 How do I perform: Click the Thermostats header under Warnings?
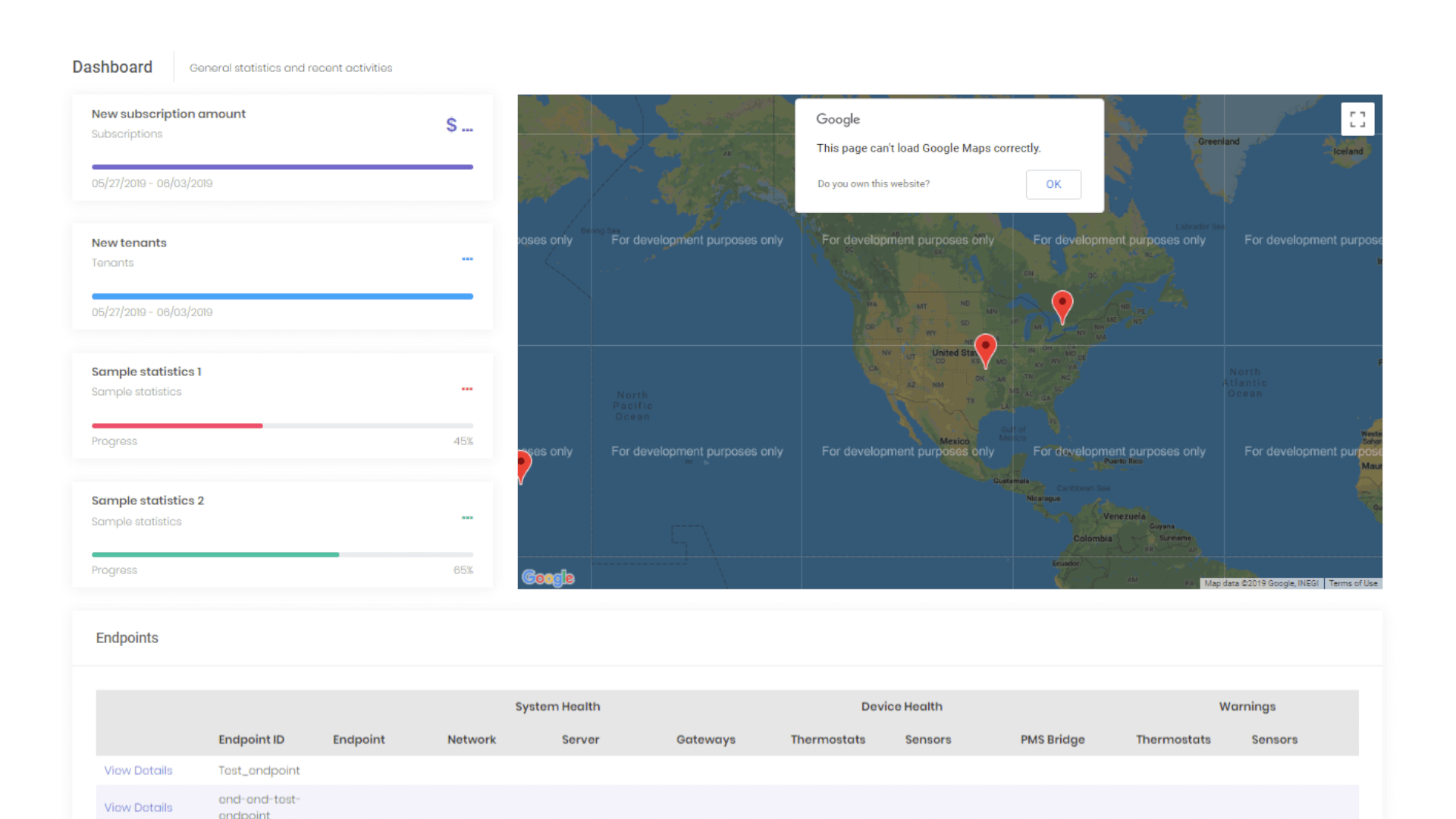1173,739
